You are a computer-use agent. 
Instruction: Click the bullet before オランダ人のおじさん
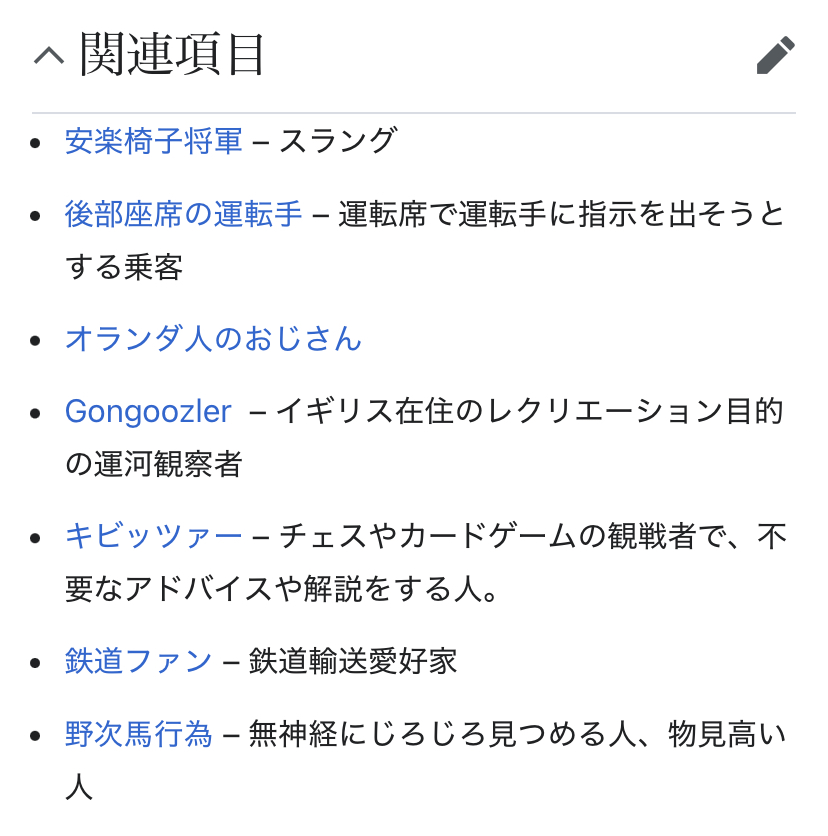pos(36,340)
